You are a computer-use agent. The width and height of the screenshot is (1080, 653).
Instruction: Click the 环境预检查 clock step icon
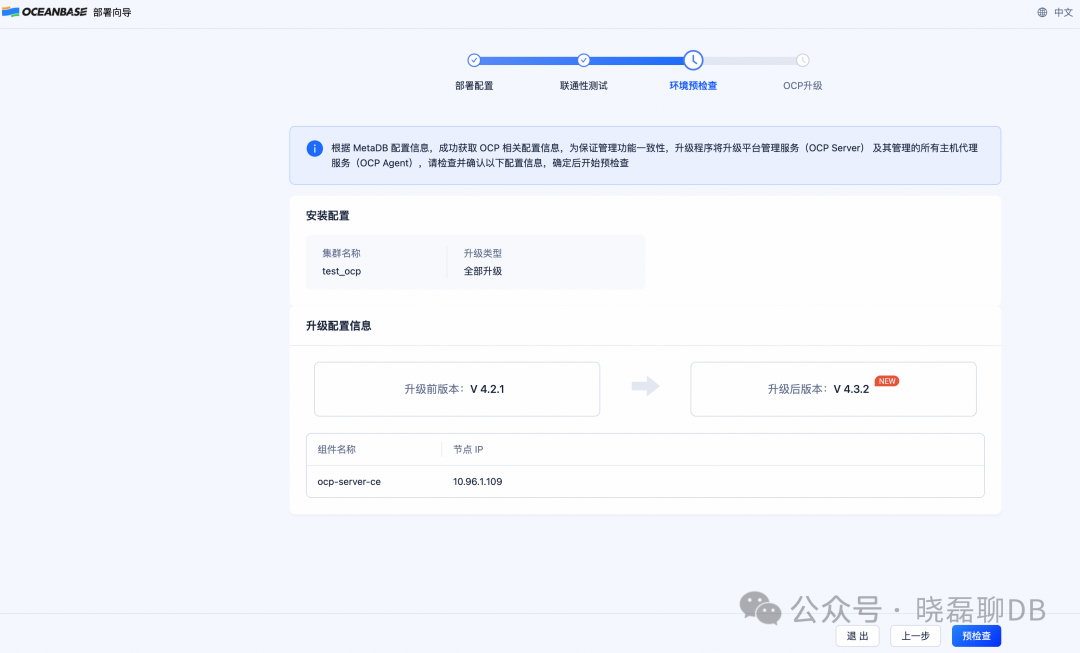tap(693, 60)
